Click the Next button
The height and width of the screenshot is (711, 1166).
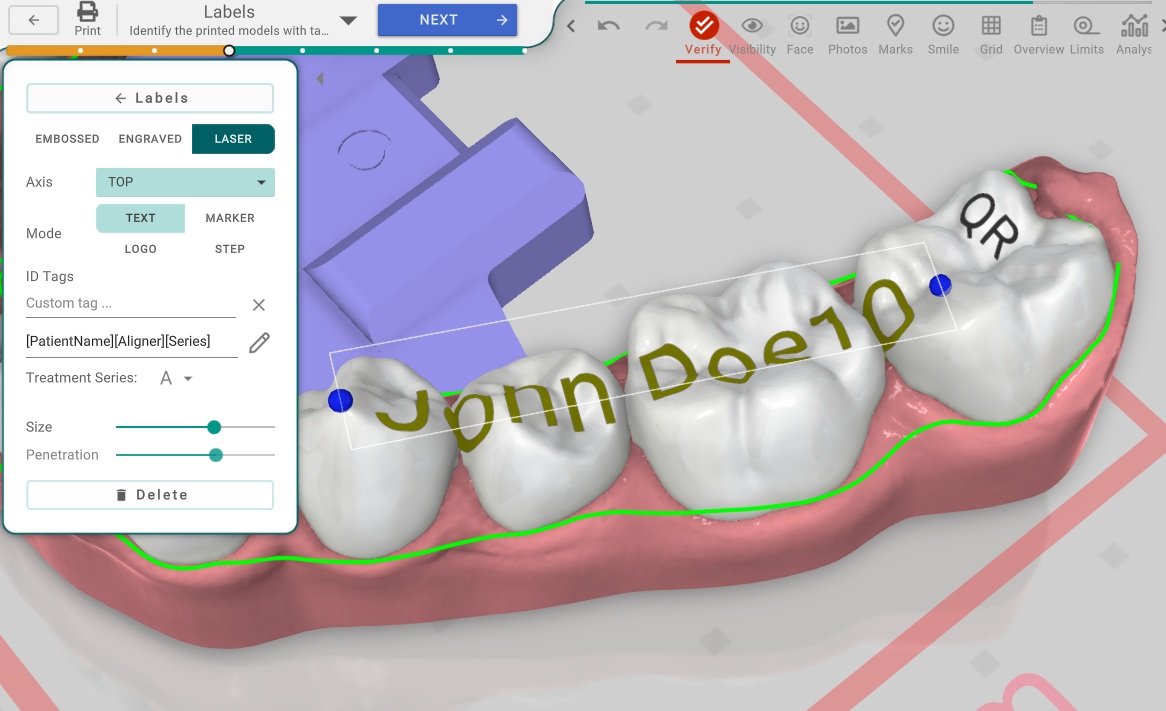coord(448,20)
